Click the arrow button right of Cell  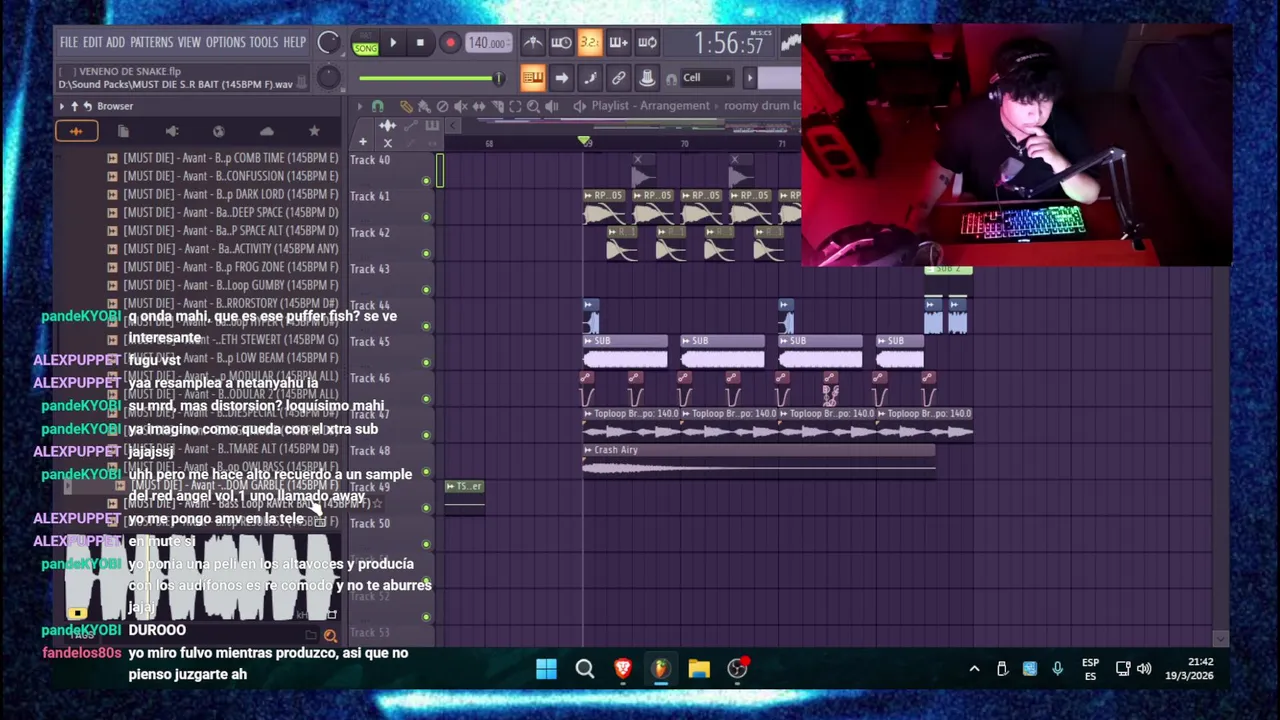[x=751, y=78]
